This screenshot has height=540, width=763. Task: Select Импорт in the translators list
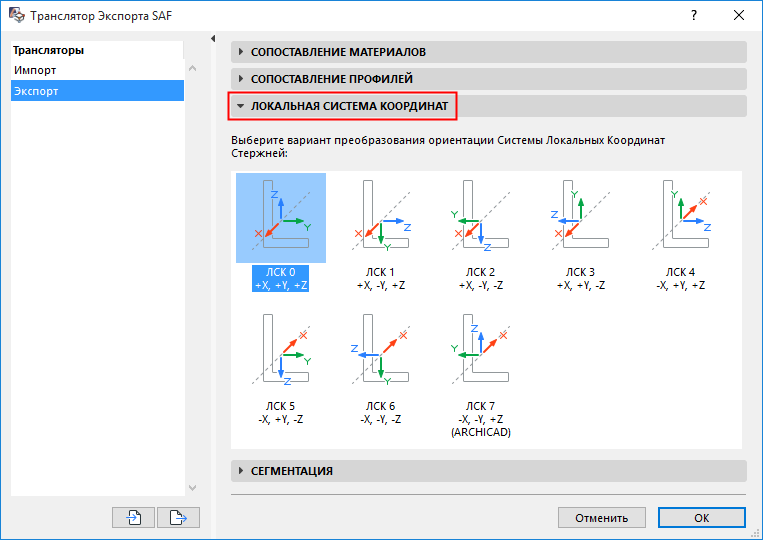tap(97, 70)
